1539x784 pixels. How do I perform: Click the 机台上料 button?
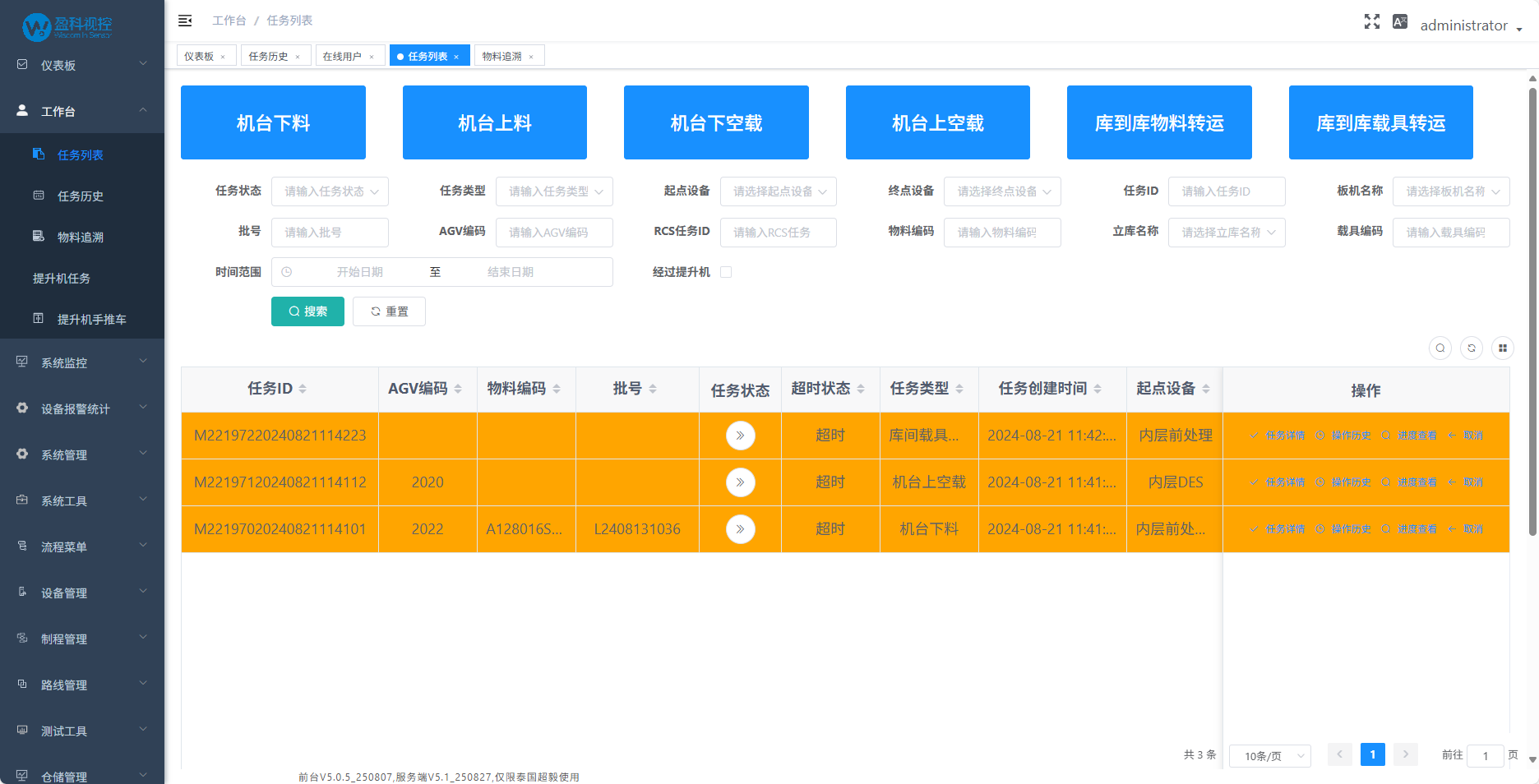(495, 122)
